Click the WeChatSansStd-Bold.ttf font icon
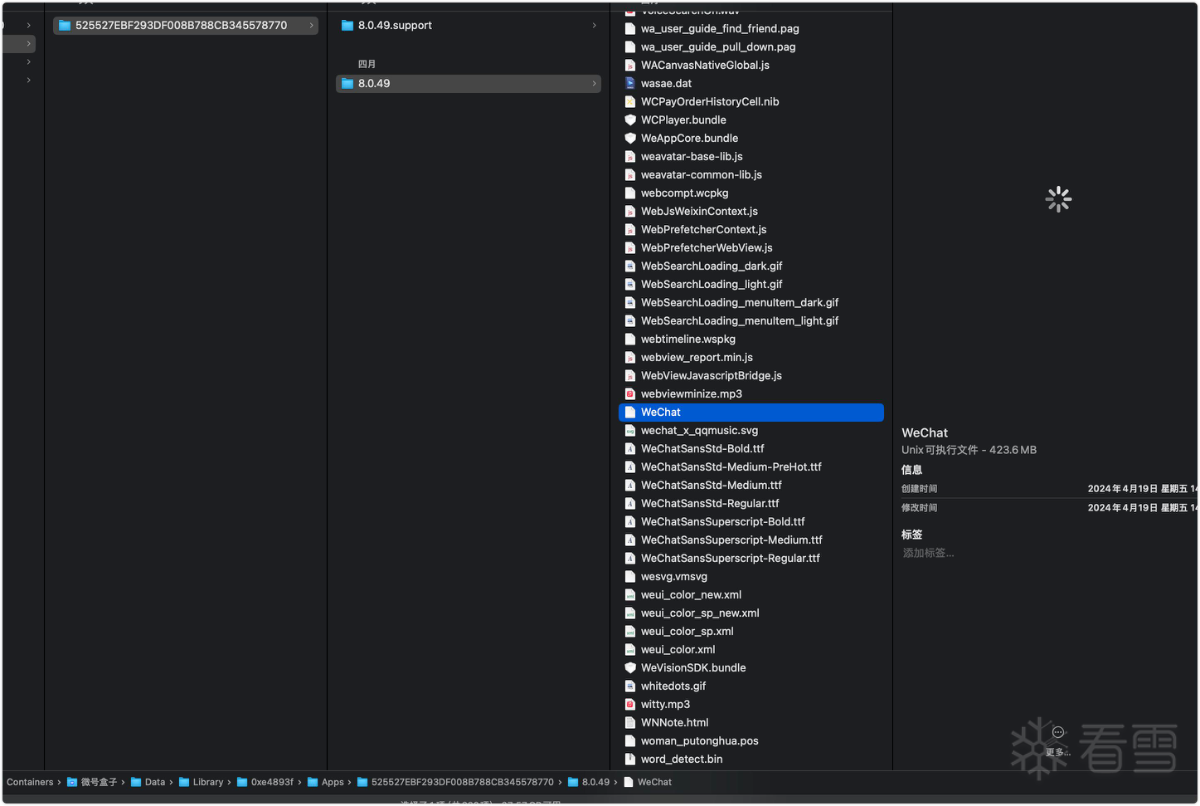The height and width of the screenshot is (806, 1200). (x=630, y=448)
